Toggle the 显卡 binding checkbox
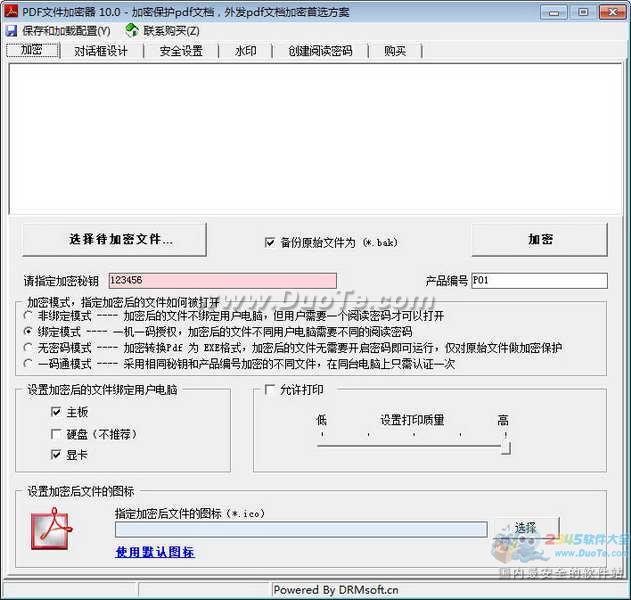 click(57, 455)
